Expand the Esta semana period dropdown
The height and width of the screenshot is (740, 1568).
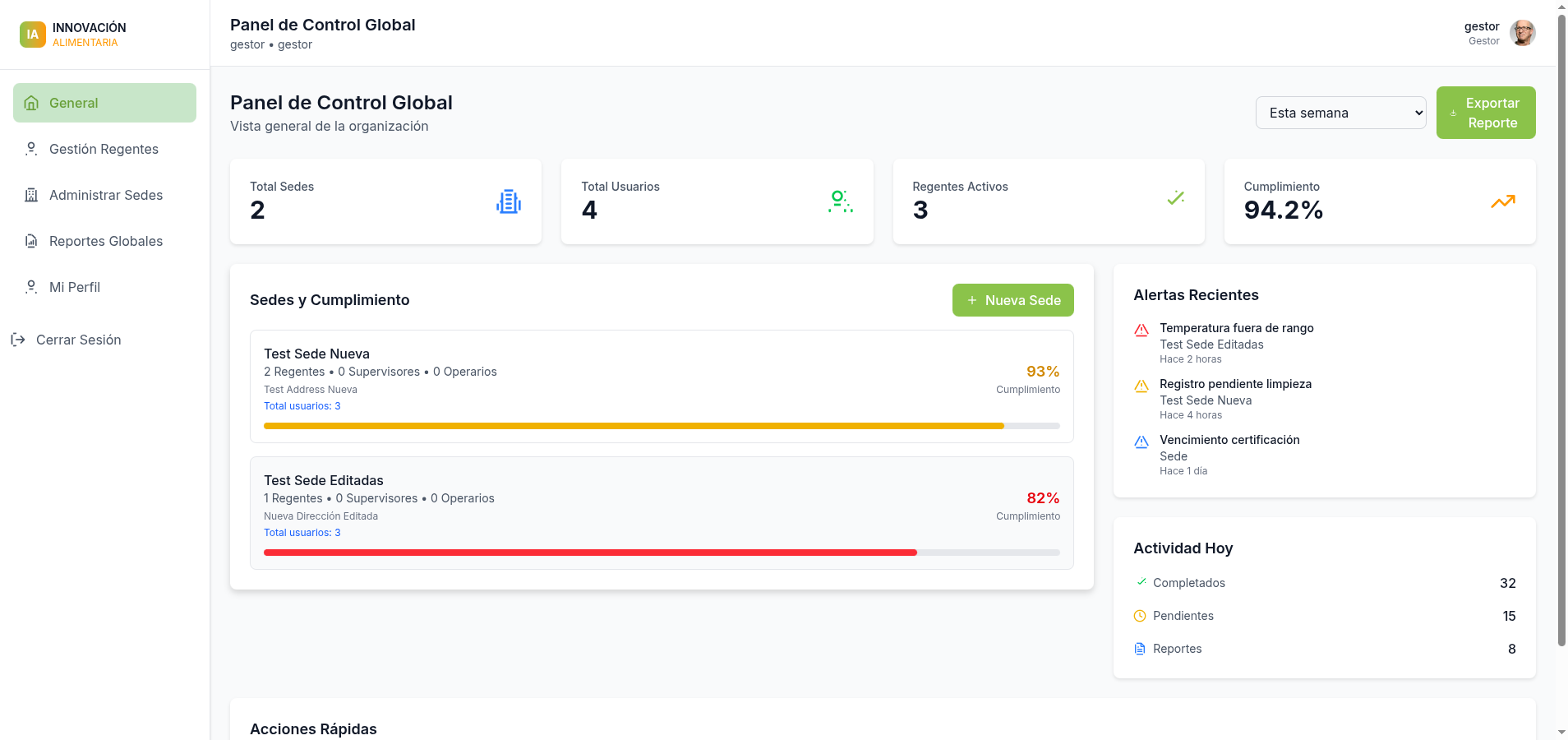[1340, 113]
